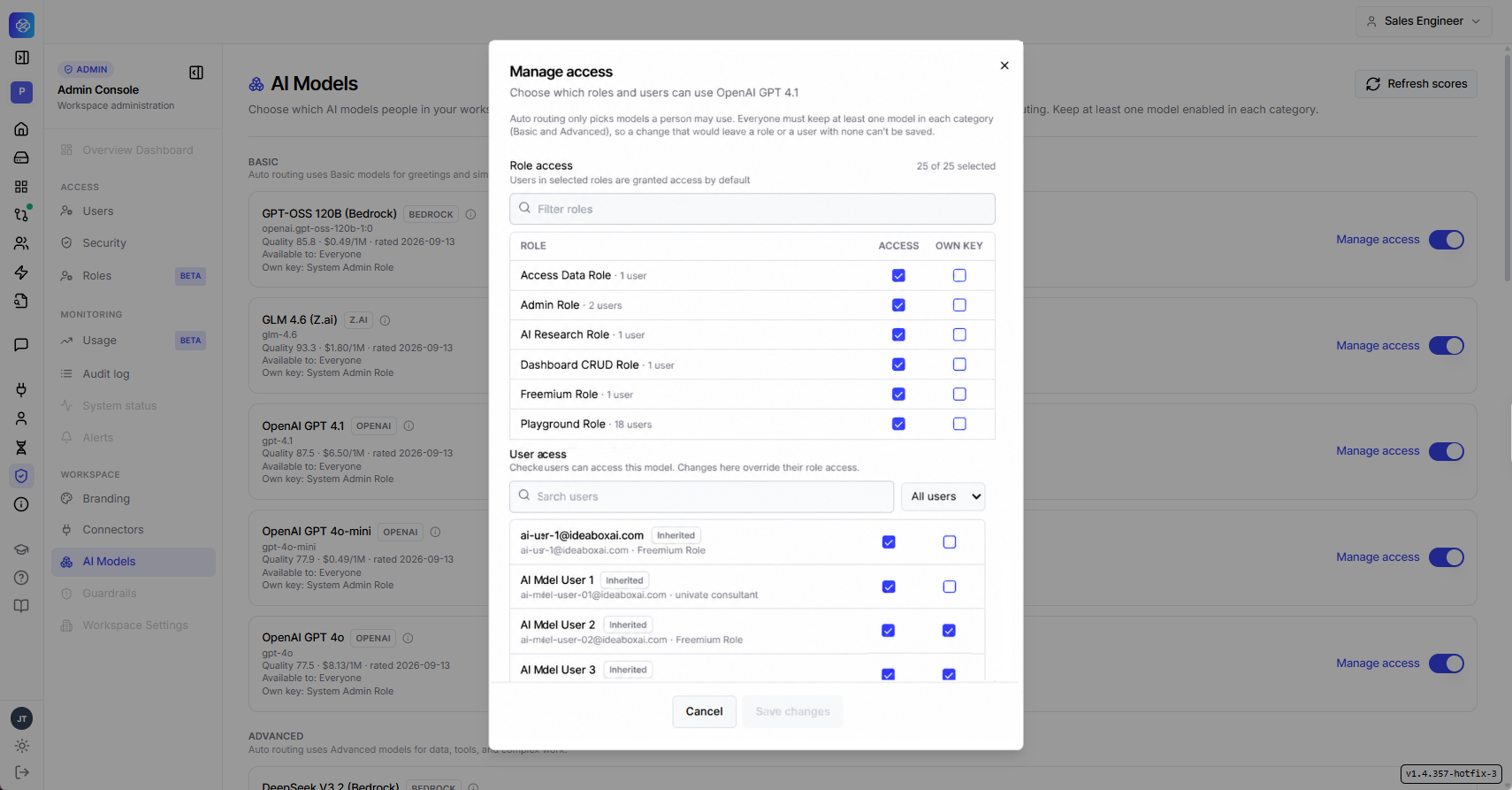Uncheck Access for AI Research Role
Viewport: 1512px width, 790px height.
click(x=898, y=335)
